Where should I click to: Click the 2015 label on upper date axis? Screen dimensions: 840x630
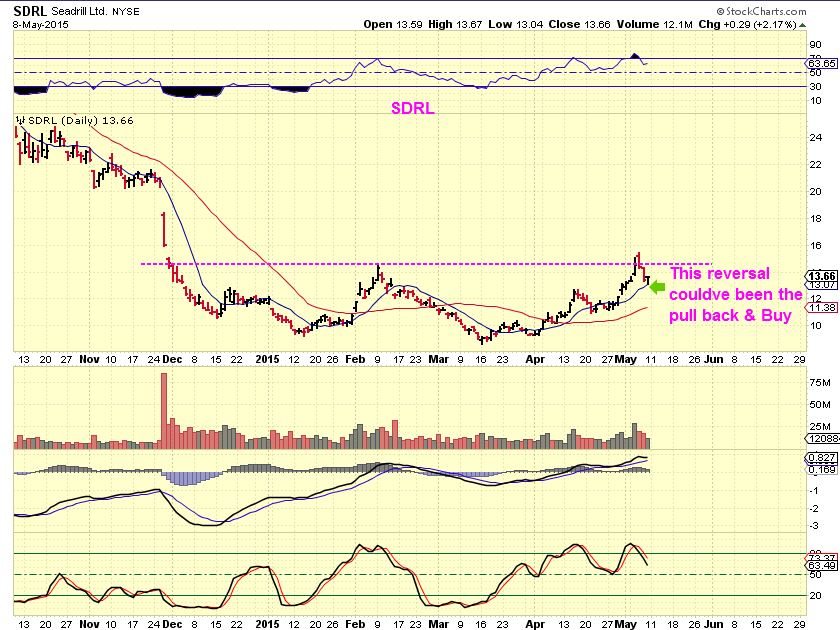click(x=267, y=359)
